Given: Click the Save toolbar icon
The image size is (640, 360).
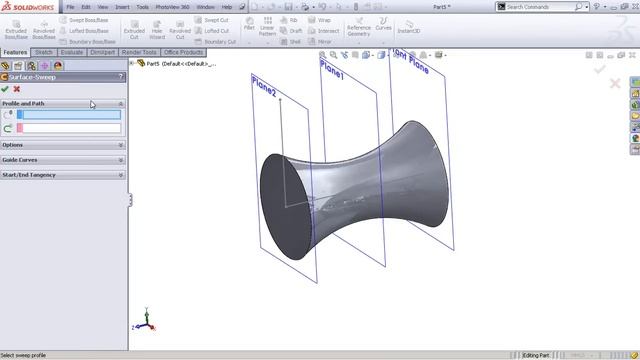Looking at the screenshot, I should tap(288, 7).
